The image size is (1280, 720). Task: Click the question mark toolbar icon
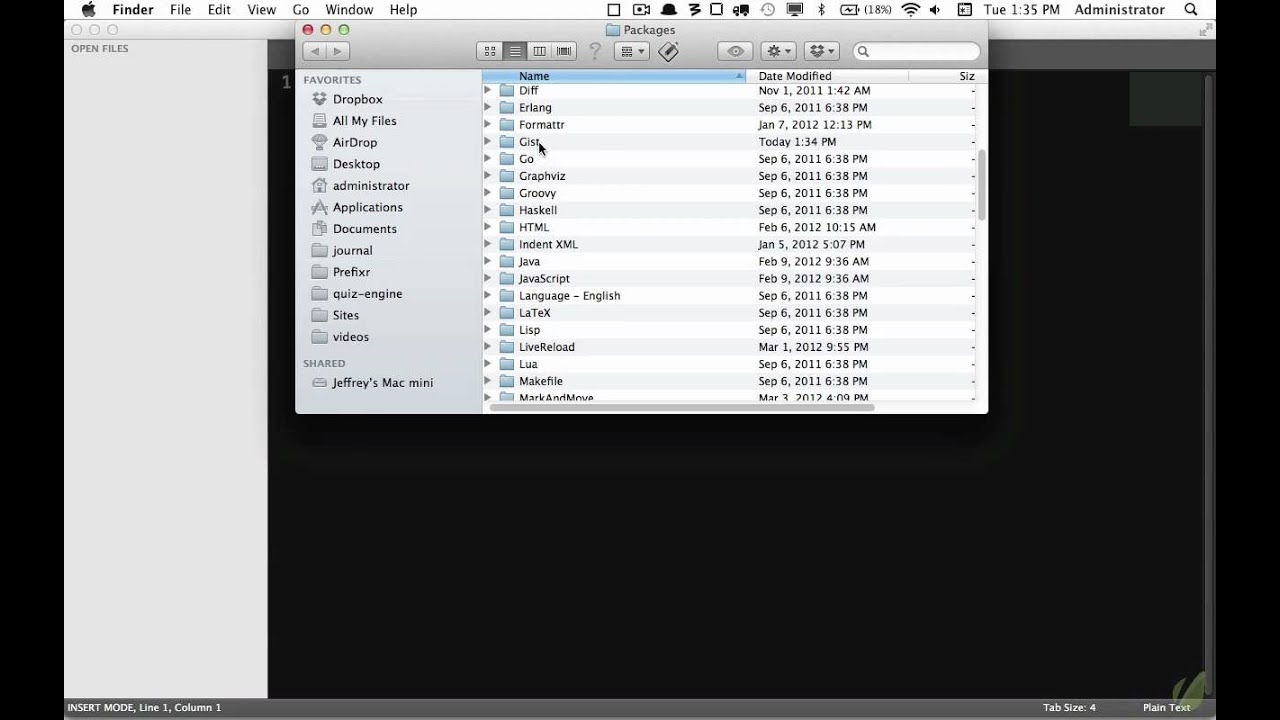click(595, 51)
